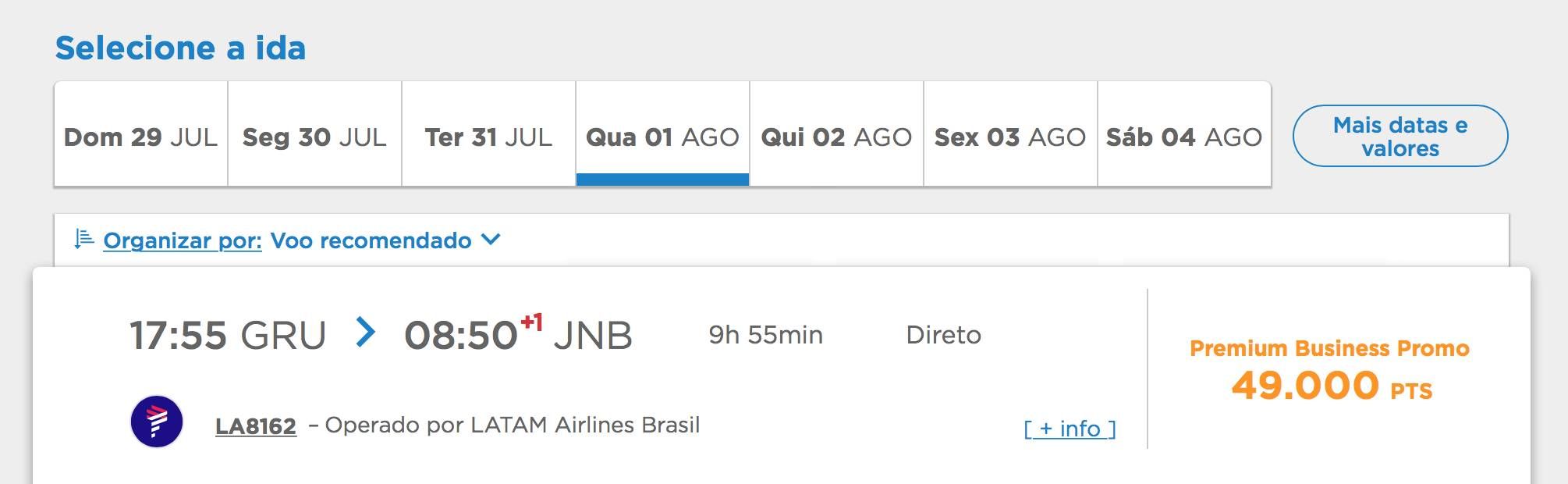Open the Organizar por sorting dropdown
Image resolution: width=1568 pixels, height=484 pixels.
[183, 240]
